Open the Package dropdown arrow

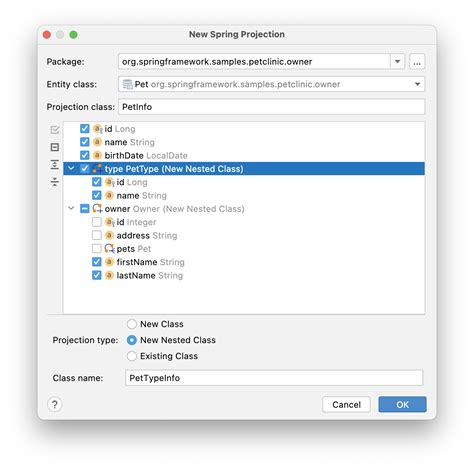397,62
